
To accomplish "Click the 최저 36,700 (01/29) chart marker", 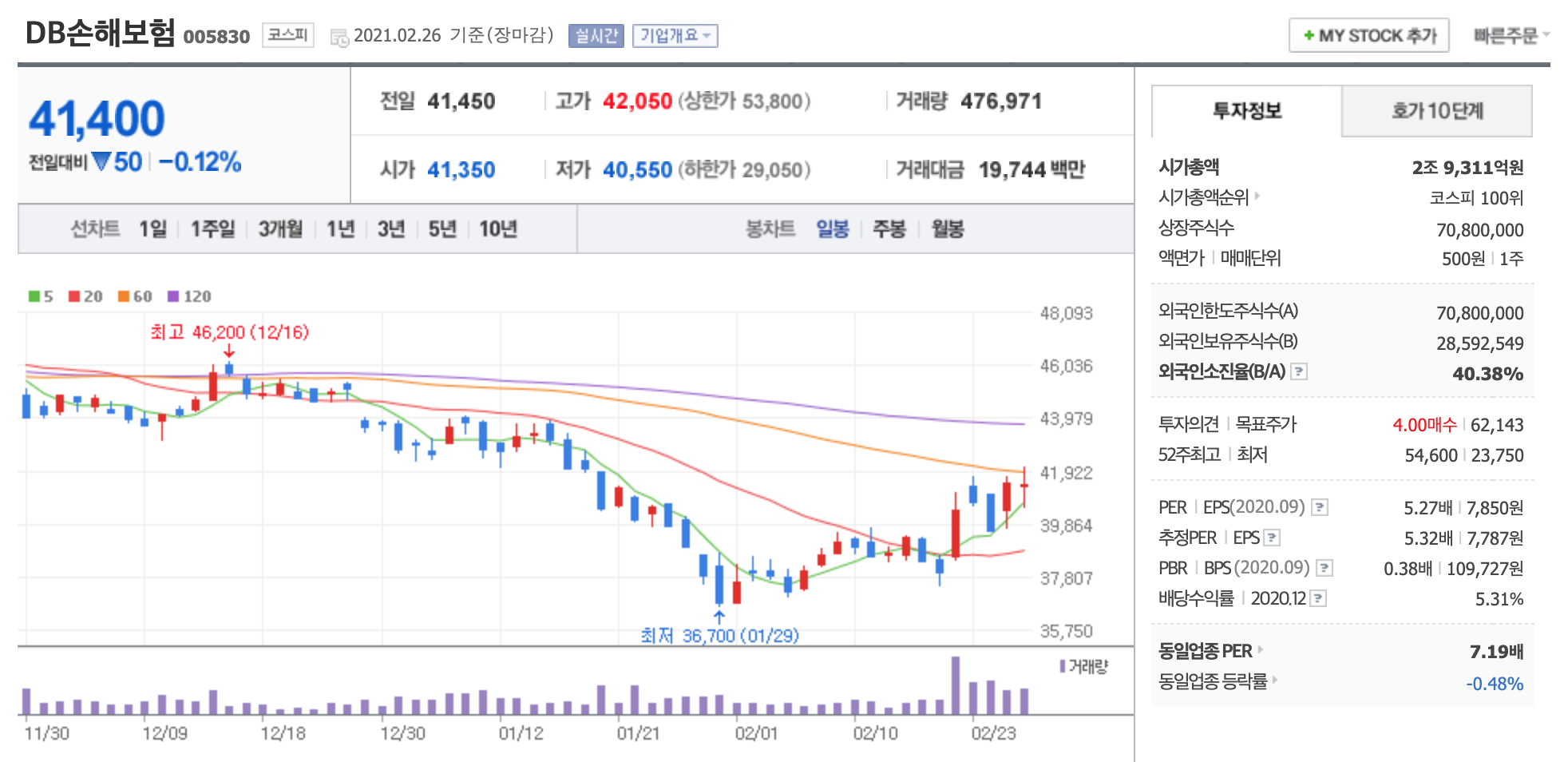I will point(719,636).
